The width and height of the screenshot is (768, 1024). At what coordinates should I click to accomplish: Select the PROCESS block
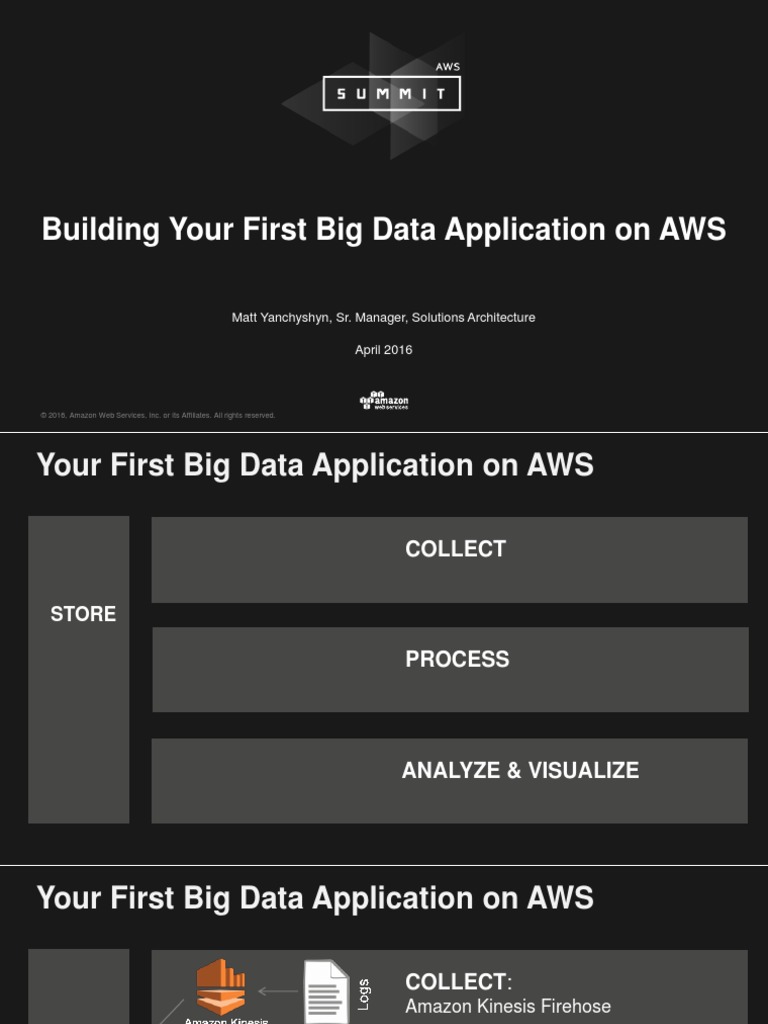pyautogui.click(x=450, y=669)
